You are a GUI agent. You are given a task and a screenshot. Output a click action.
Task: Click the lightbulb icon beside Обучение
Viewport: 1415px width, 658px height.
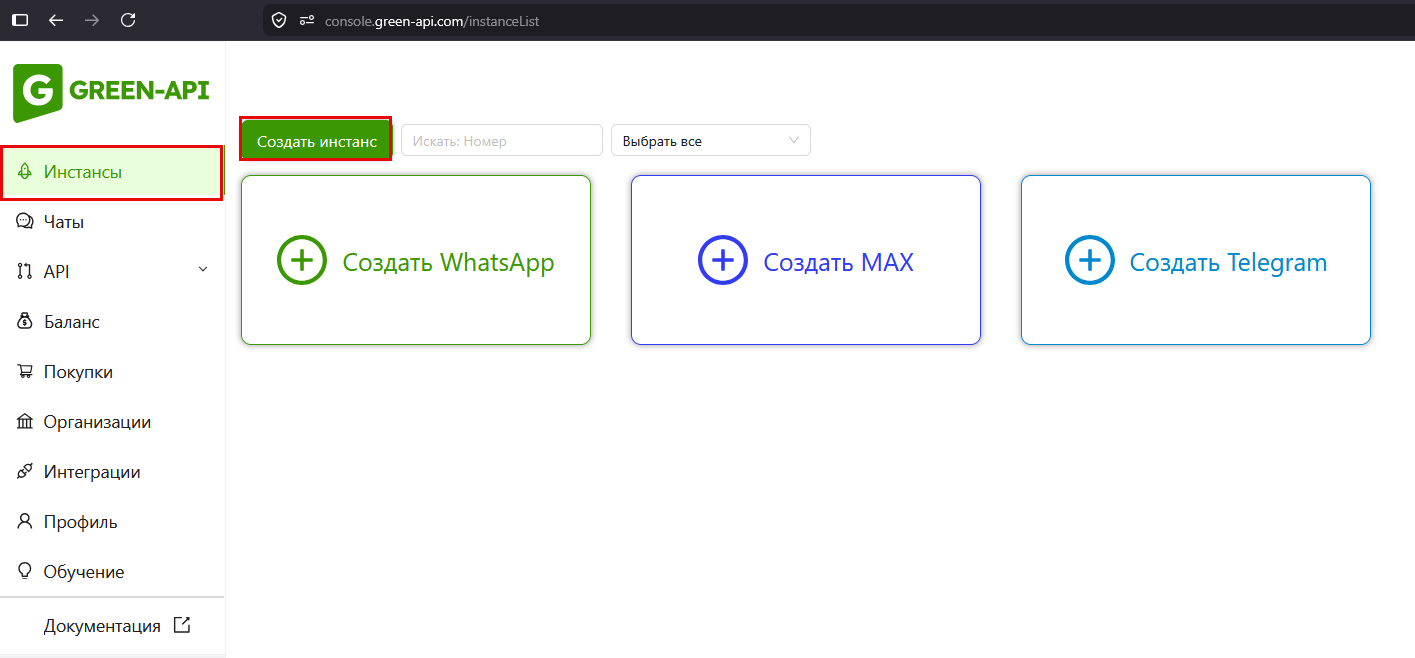pos(25,572)
